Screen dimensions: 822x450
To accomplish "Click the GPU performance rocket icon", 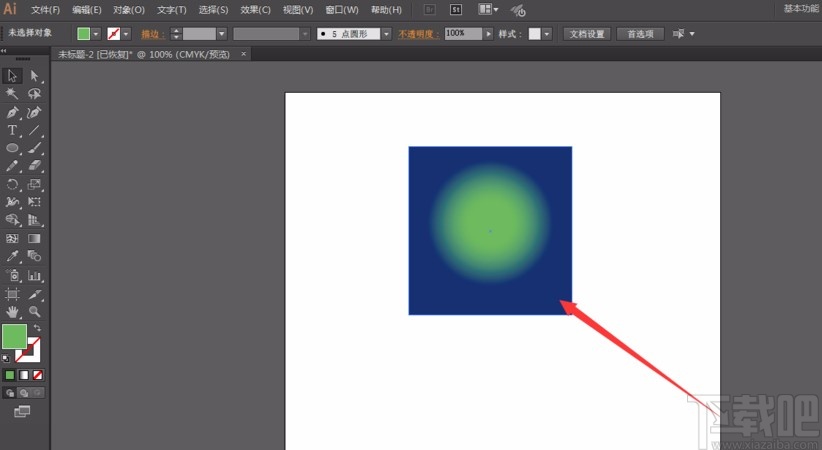I will click(x=518, y=10).
